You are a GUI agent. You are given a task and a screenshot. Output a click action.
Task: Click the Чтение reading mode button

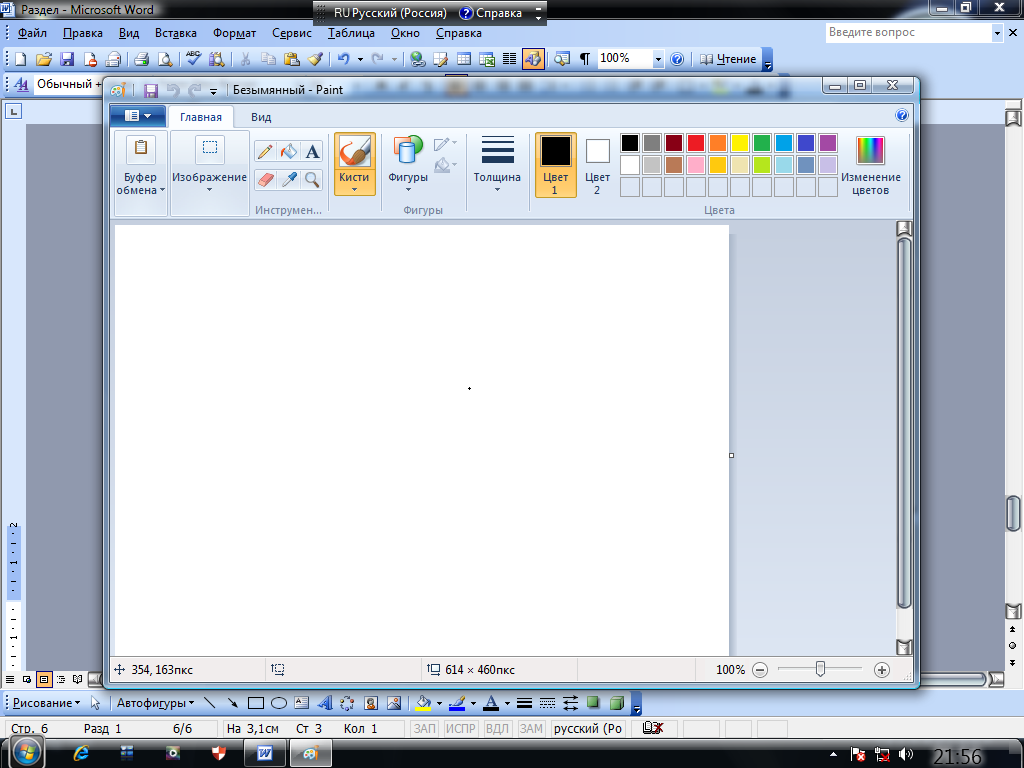(x=728, y=59)
